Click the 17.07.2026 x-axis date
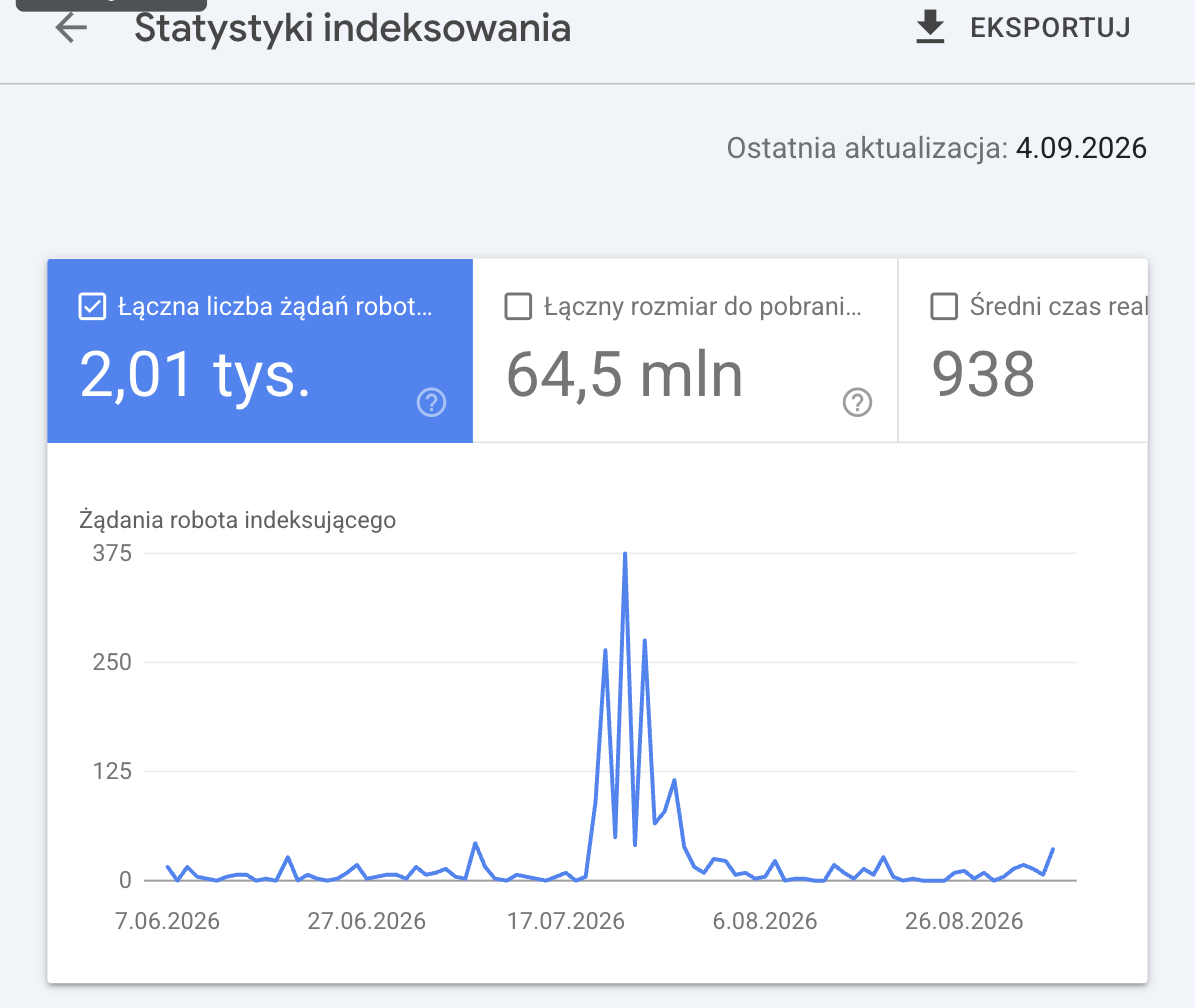 [565, 921]
